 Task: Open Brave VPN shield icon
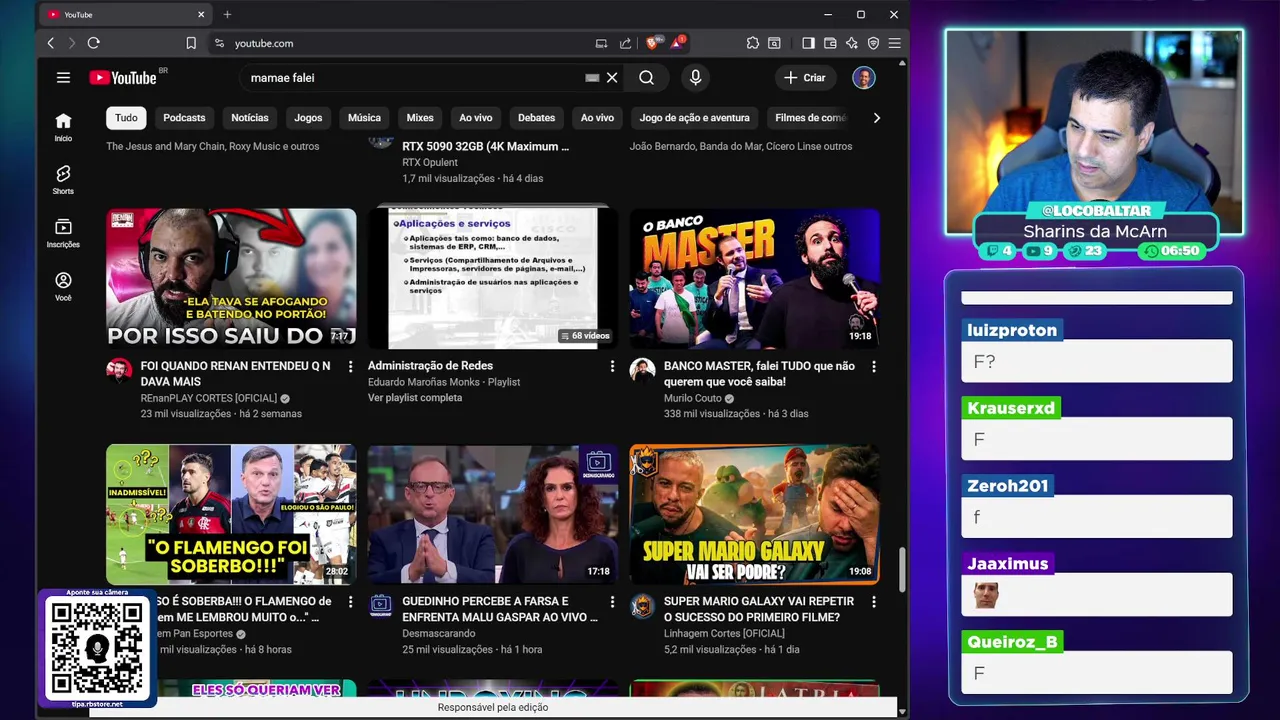873,43
